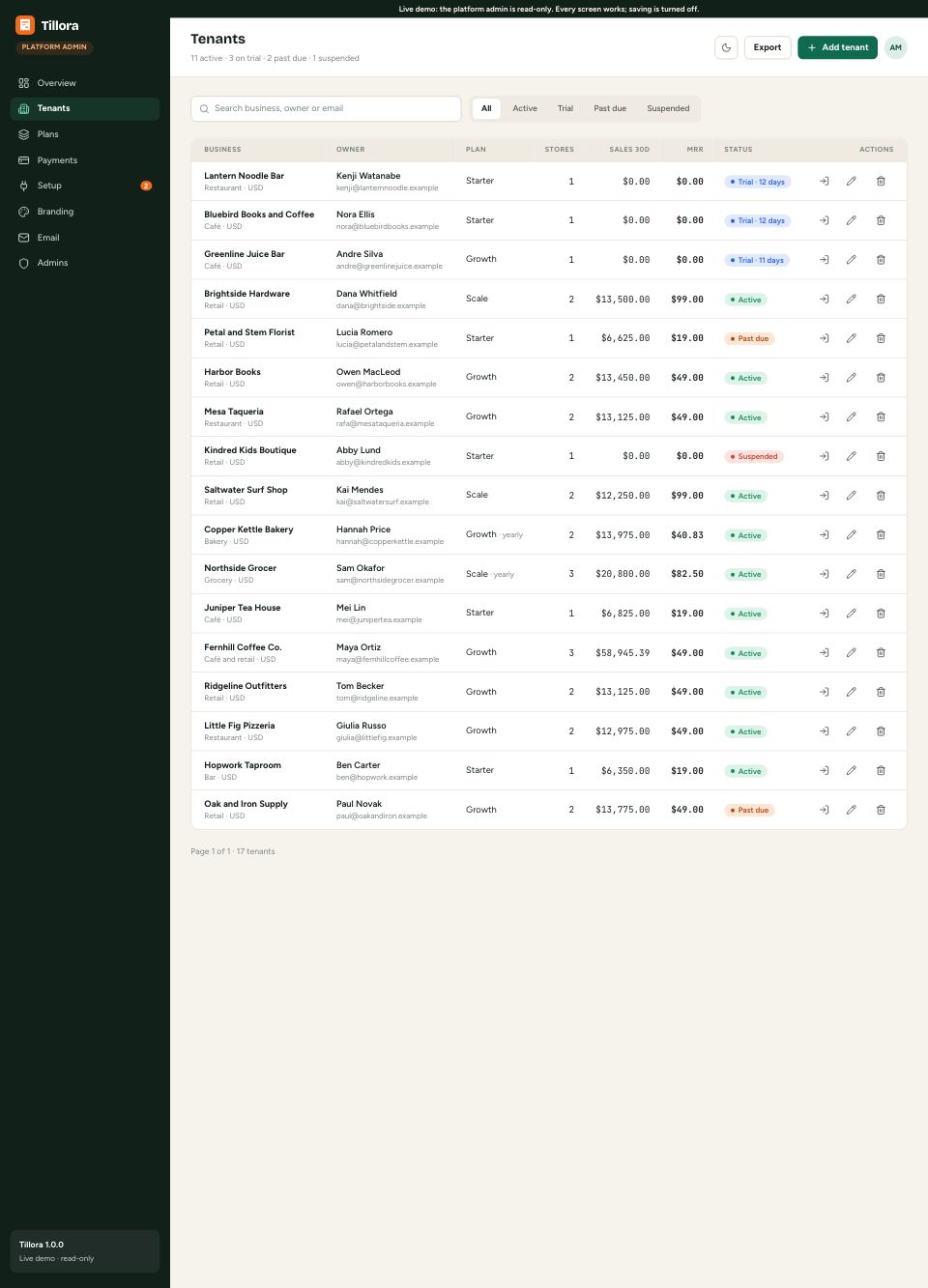928x1288 pixels.
Task: Filter tenants by Active
Action: pyautogui.click(x=525, y=108)
